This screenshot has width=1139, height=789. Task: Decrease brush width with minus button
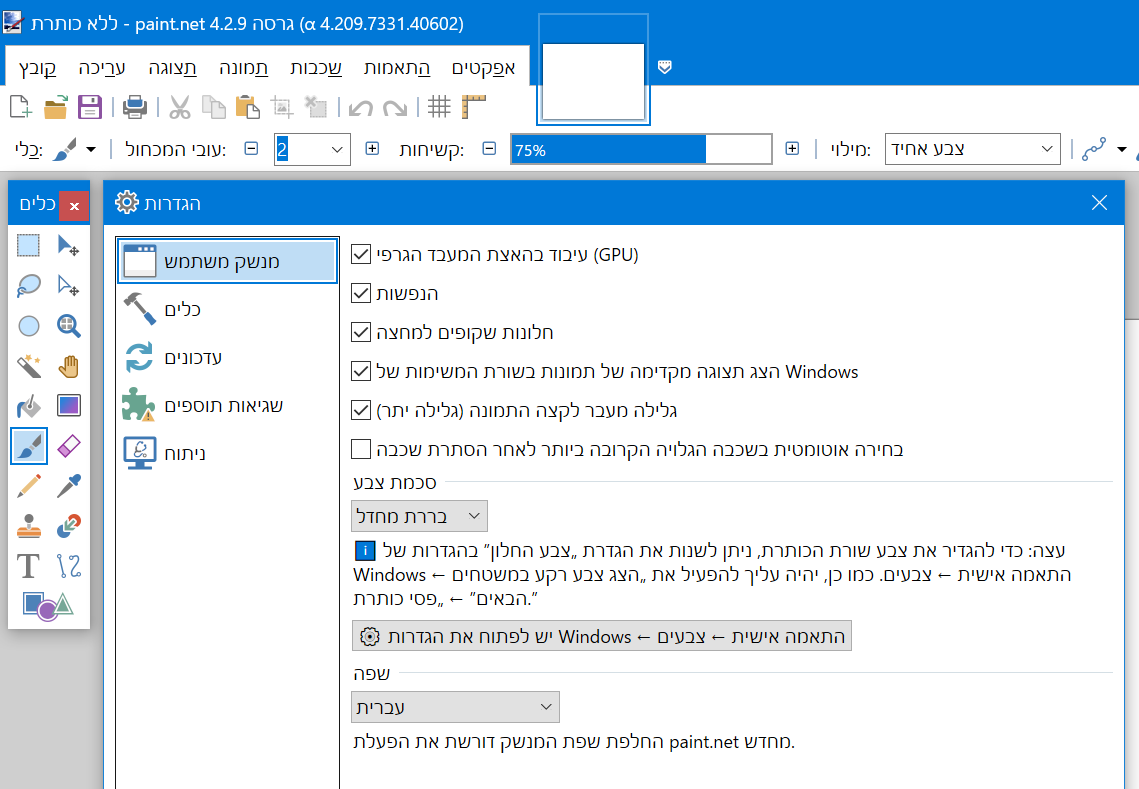point(251,149)
